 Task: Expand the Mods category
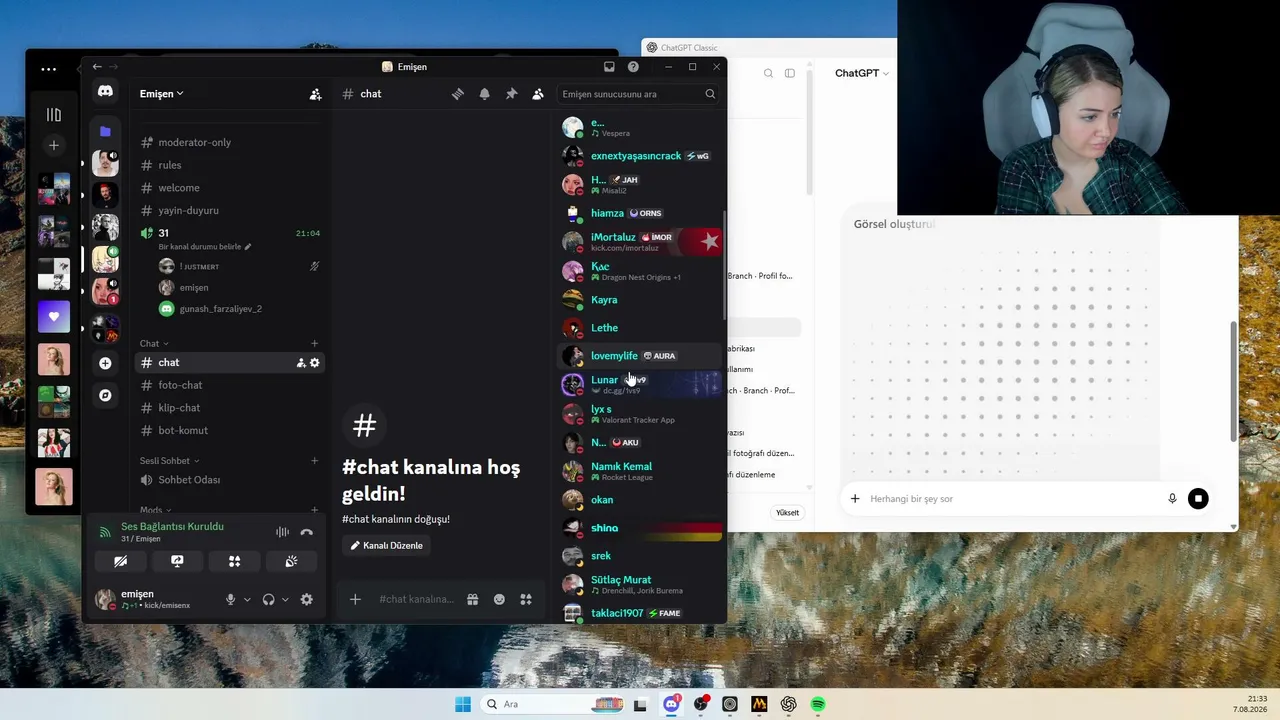pos(155,510)
